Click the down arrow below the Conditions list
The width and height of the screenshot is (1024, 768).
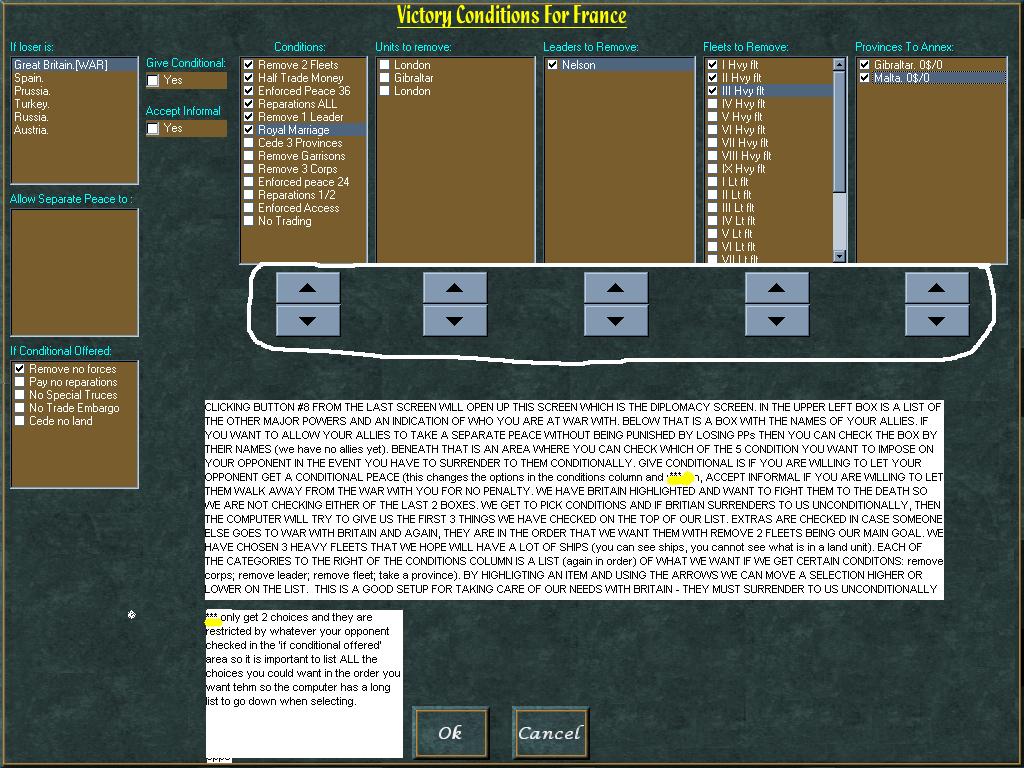pos(307,320)
